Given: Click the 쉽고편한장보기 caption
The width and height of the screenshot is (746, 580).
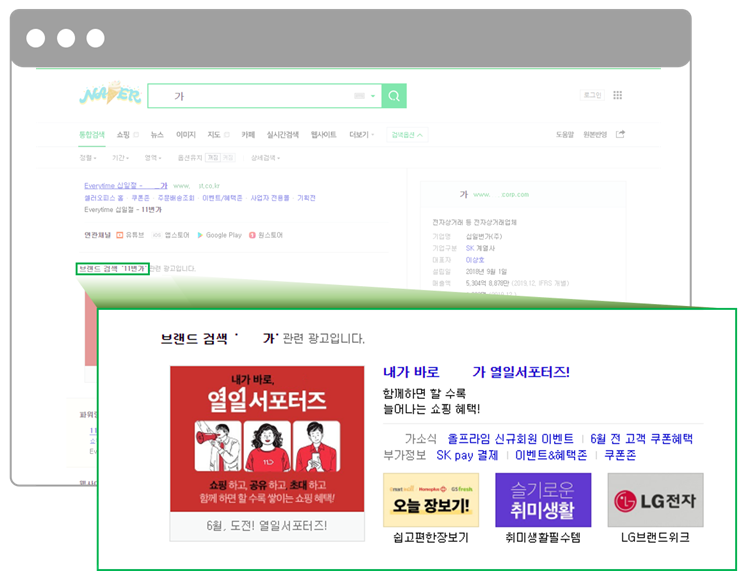Looking at the screenshot, I should tap(431, 538).
